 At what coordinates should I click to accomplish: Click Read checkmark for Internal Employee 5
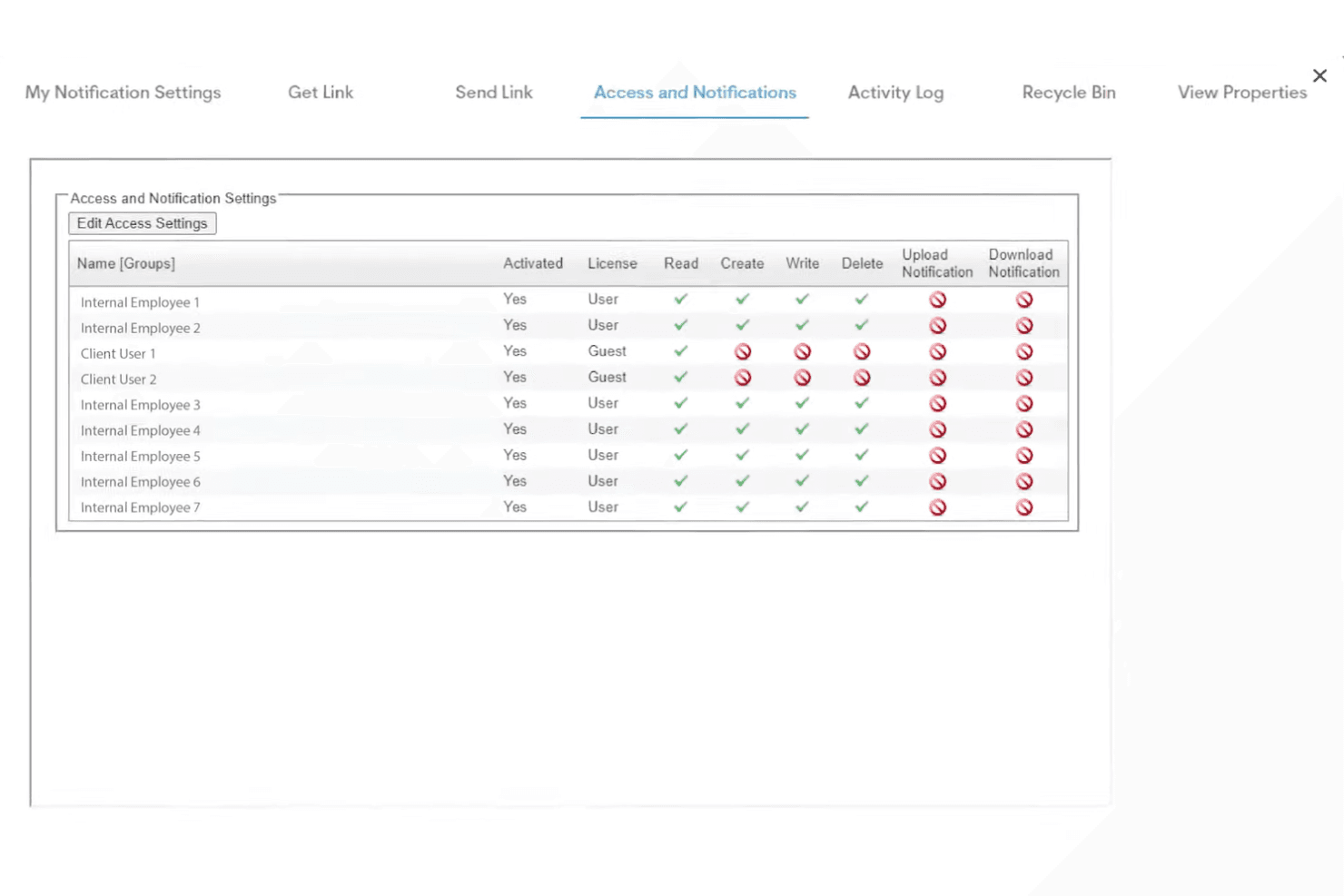[680, 455]
